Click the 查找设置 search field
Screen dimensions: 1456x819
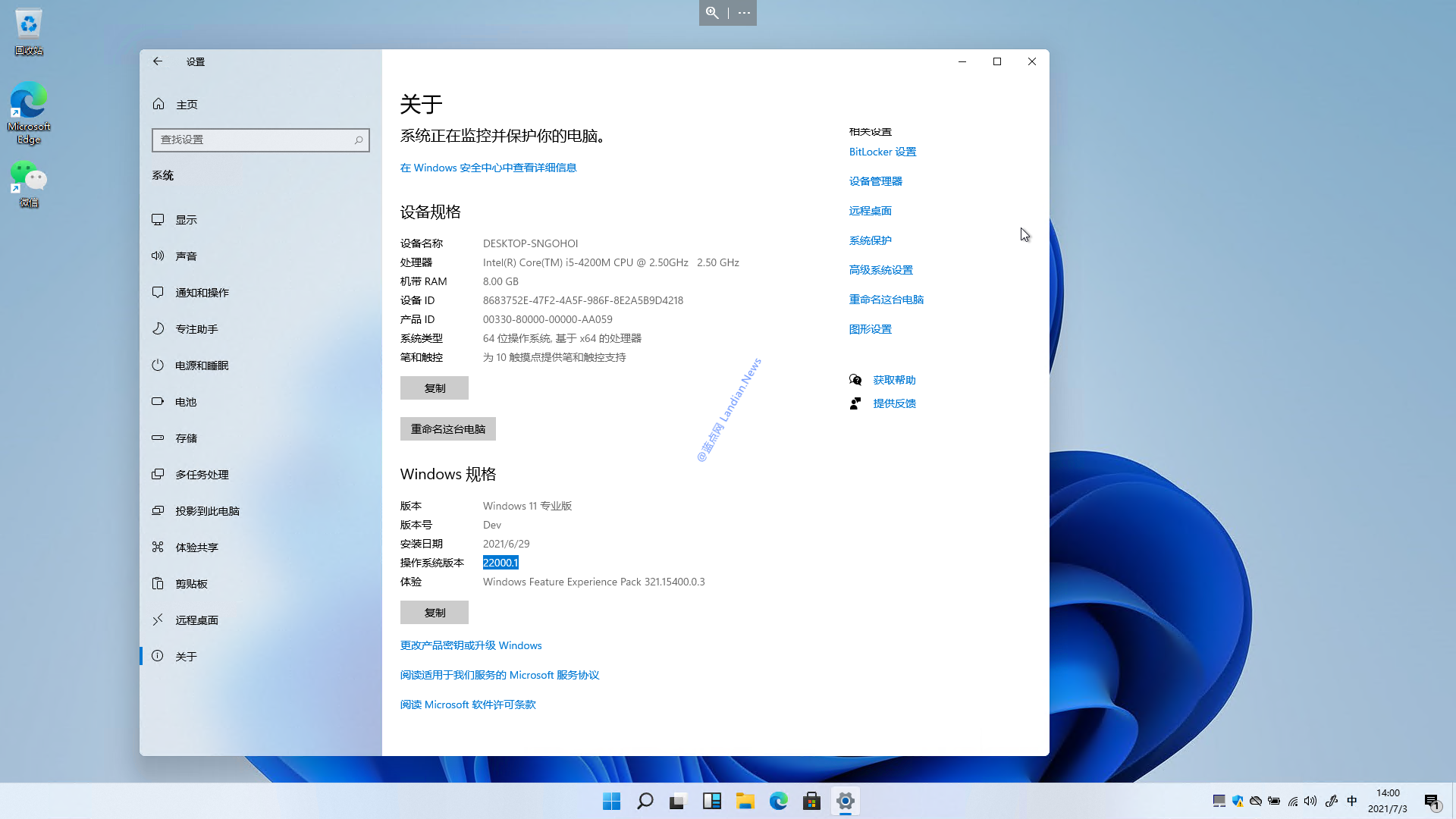261,140
